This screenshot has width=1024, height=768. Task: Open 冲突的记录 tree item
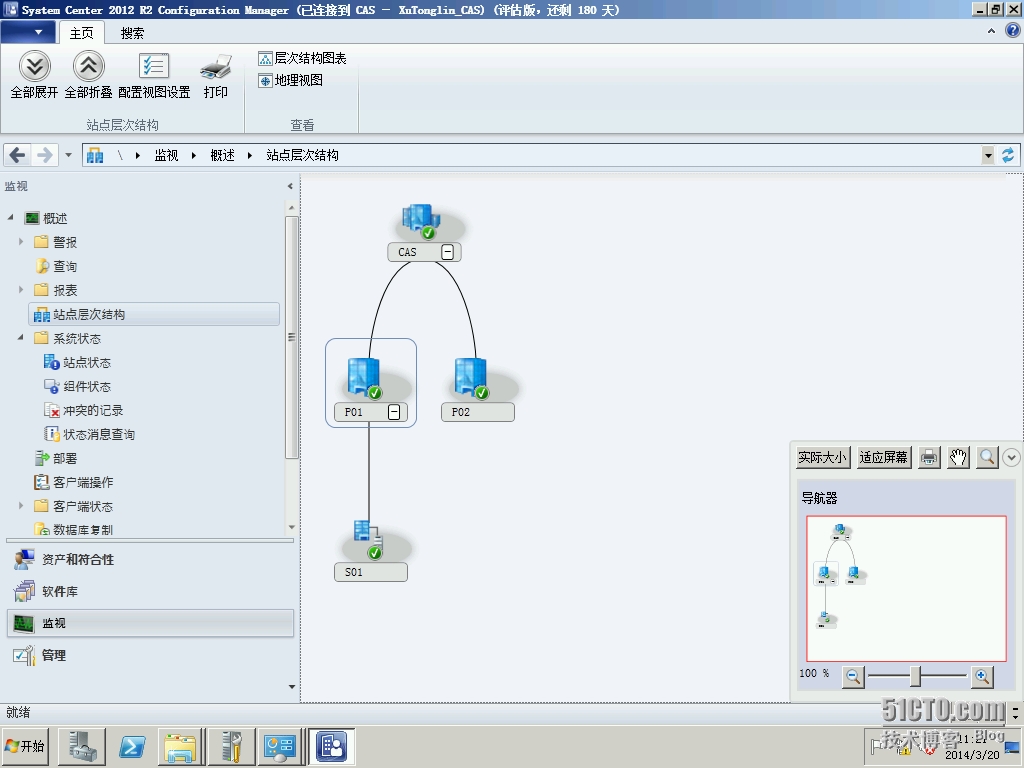84,410
